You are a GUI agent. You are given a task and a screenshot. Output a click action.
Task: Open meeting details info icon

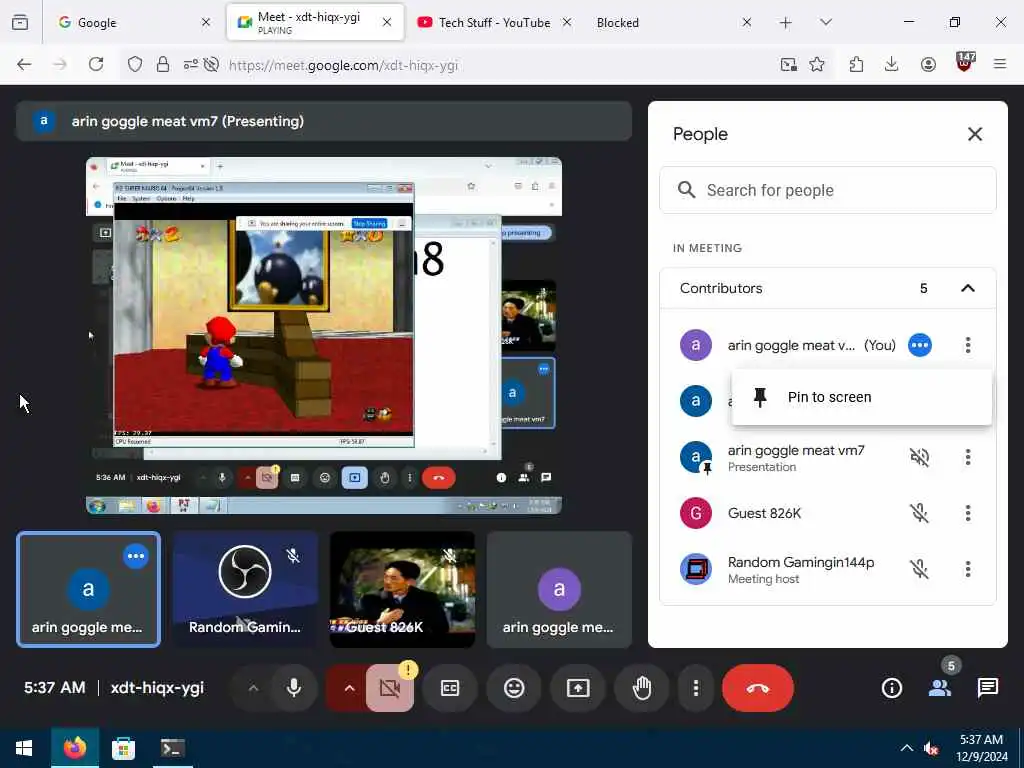coord(891,688)
